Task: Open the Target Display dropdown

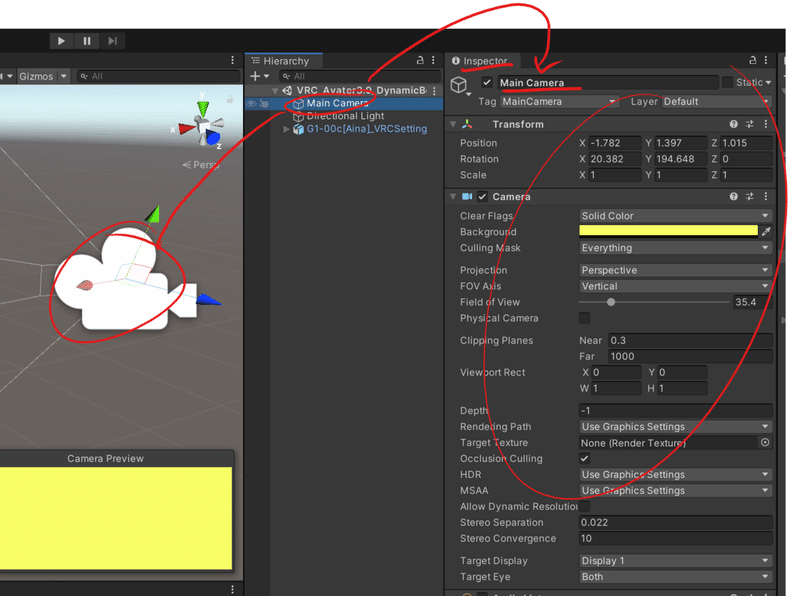Action: click(x=676, y=561)
